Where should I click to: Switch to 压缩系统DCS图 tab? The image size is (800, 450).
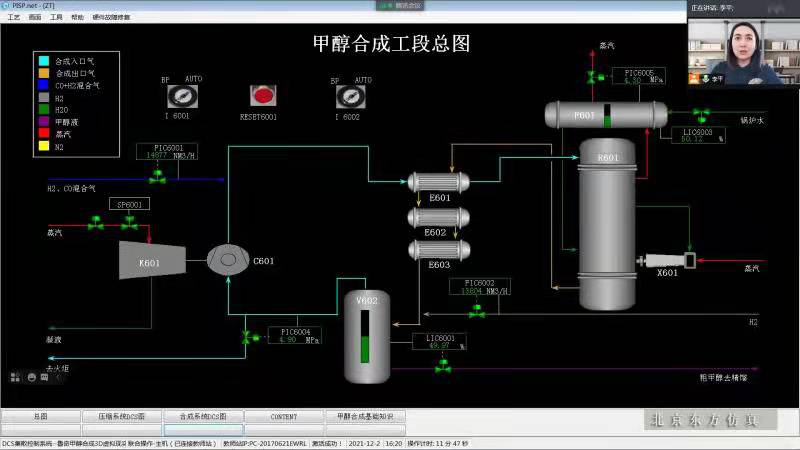[x=122, y=416]
